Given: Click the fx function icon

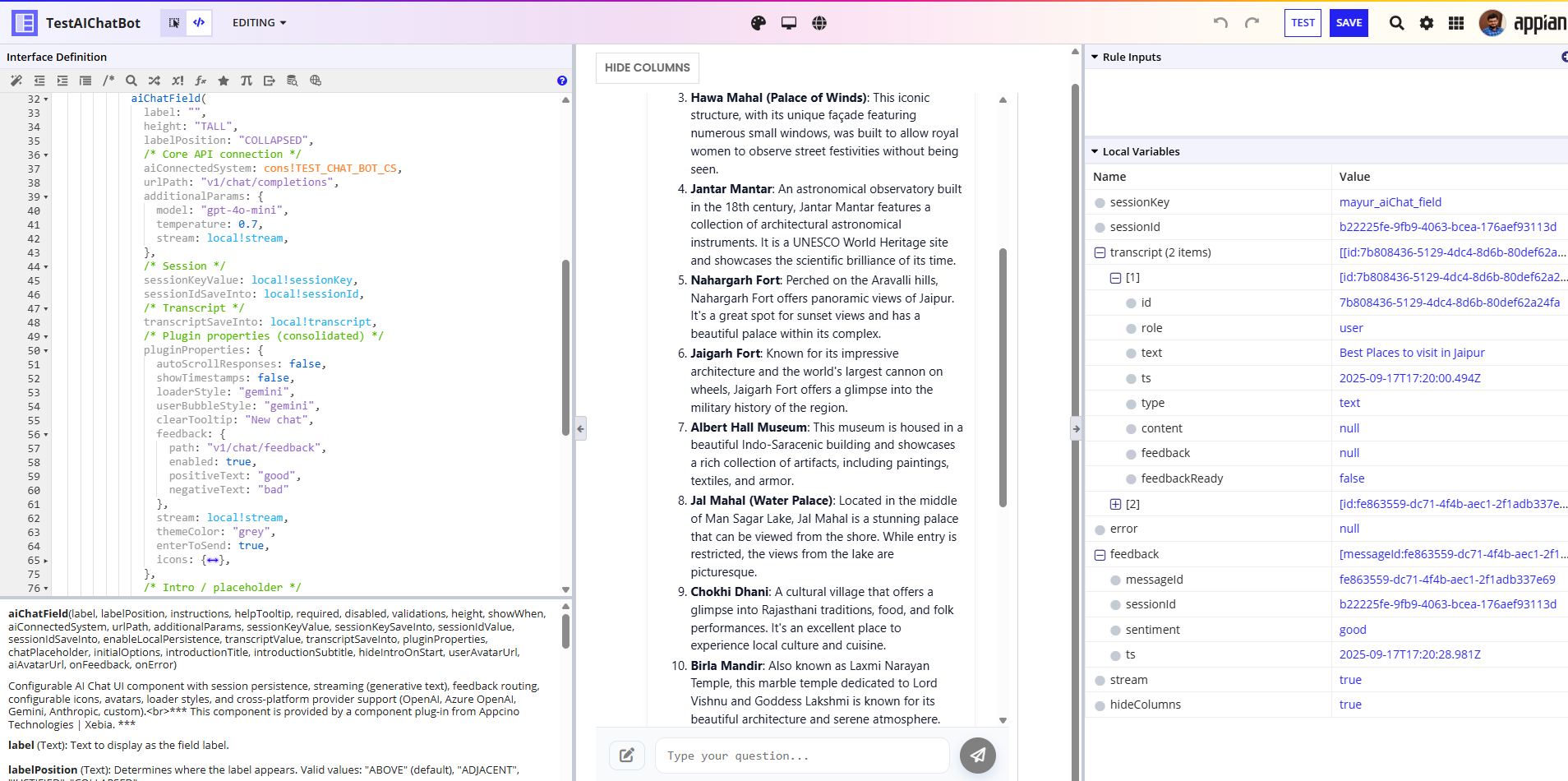Looking at the screenshot, I should (201, 81).
